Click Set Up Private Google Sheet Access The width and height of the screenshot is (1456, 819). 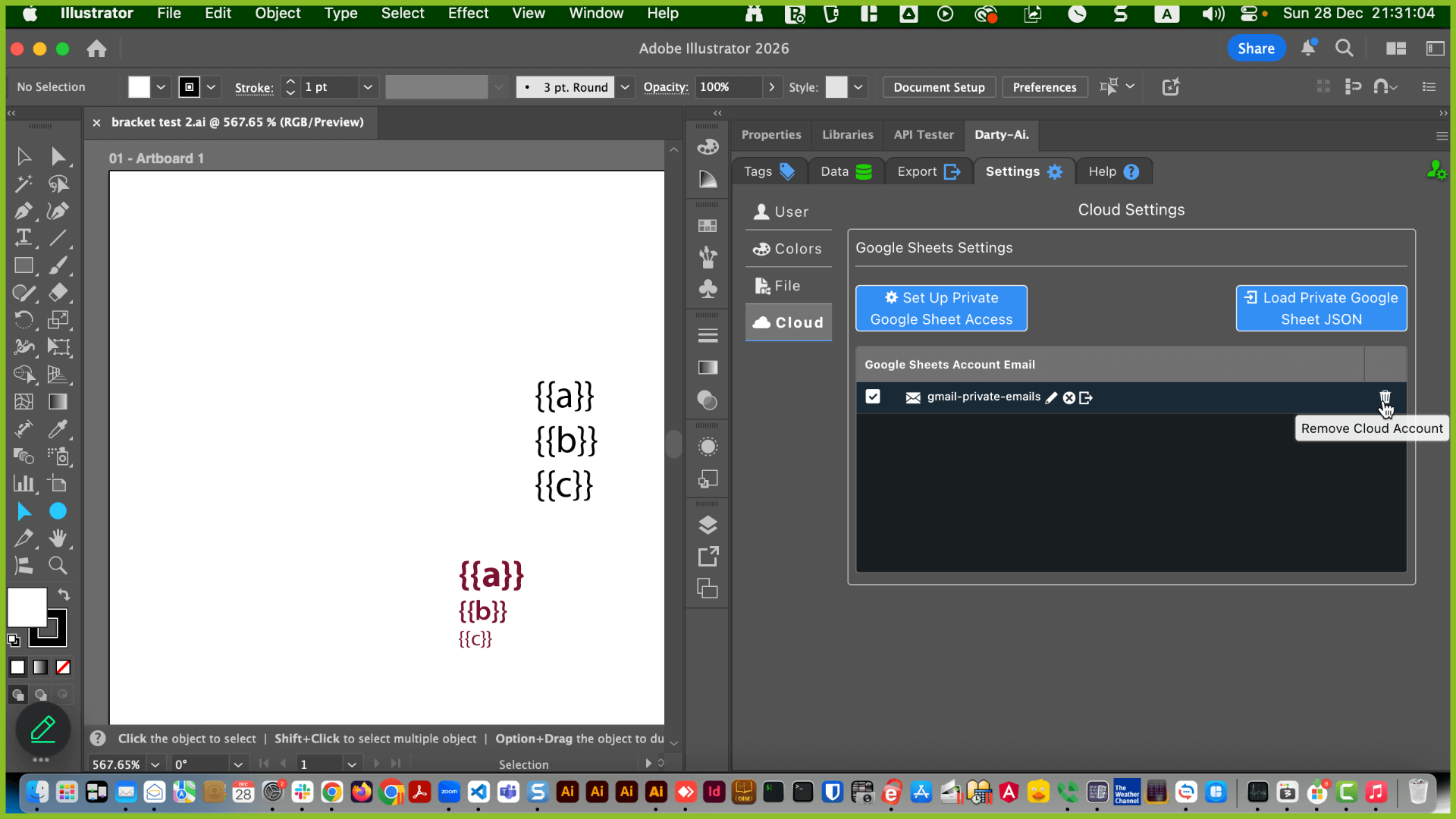point(941,309)
